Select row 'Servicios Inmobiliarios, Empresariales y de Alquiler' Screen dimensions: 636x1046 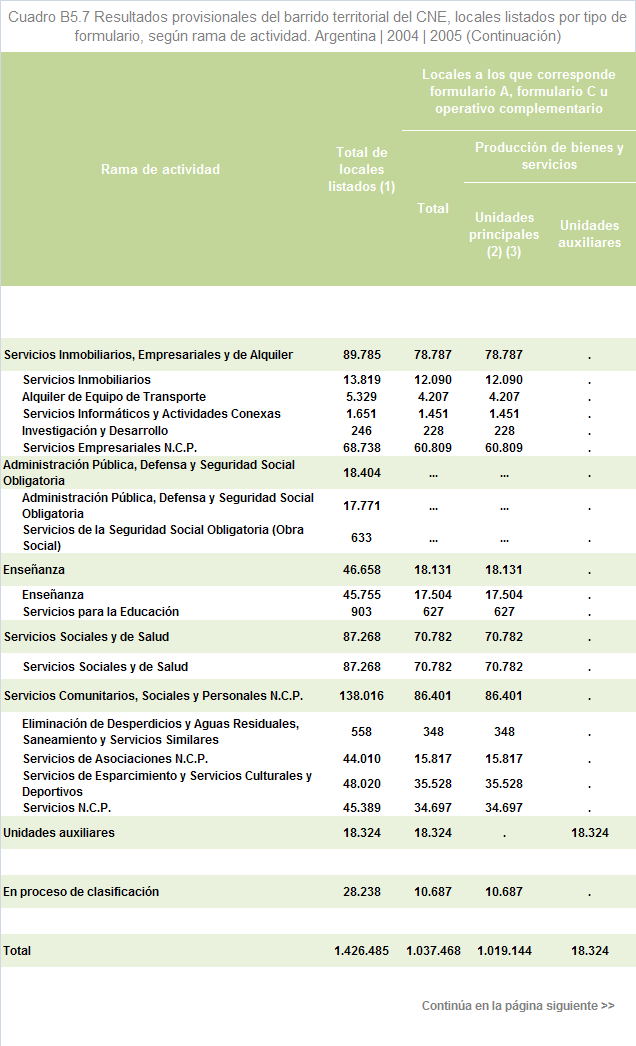[318, 355]
